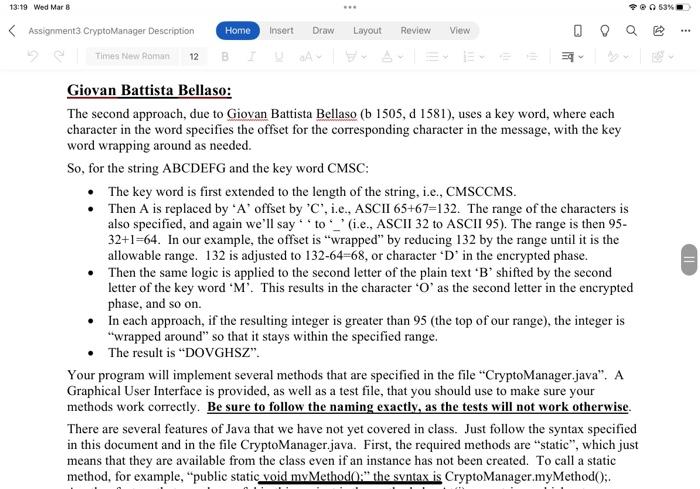This screenshot has width=700, height=489.
Task: Open the find options dropdown in toolbar
Action: click(x=662, y=57)
